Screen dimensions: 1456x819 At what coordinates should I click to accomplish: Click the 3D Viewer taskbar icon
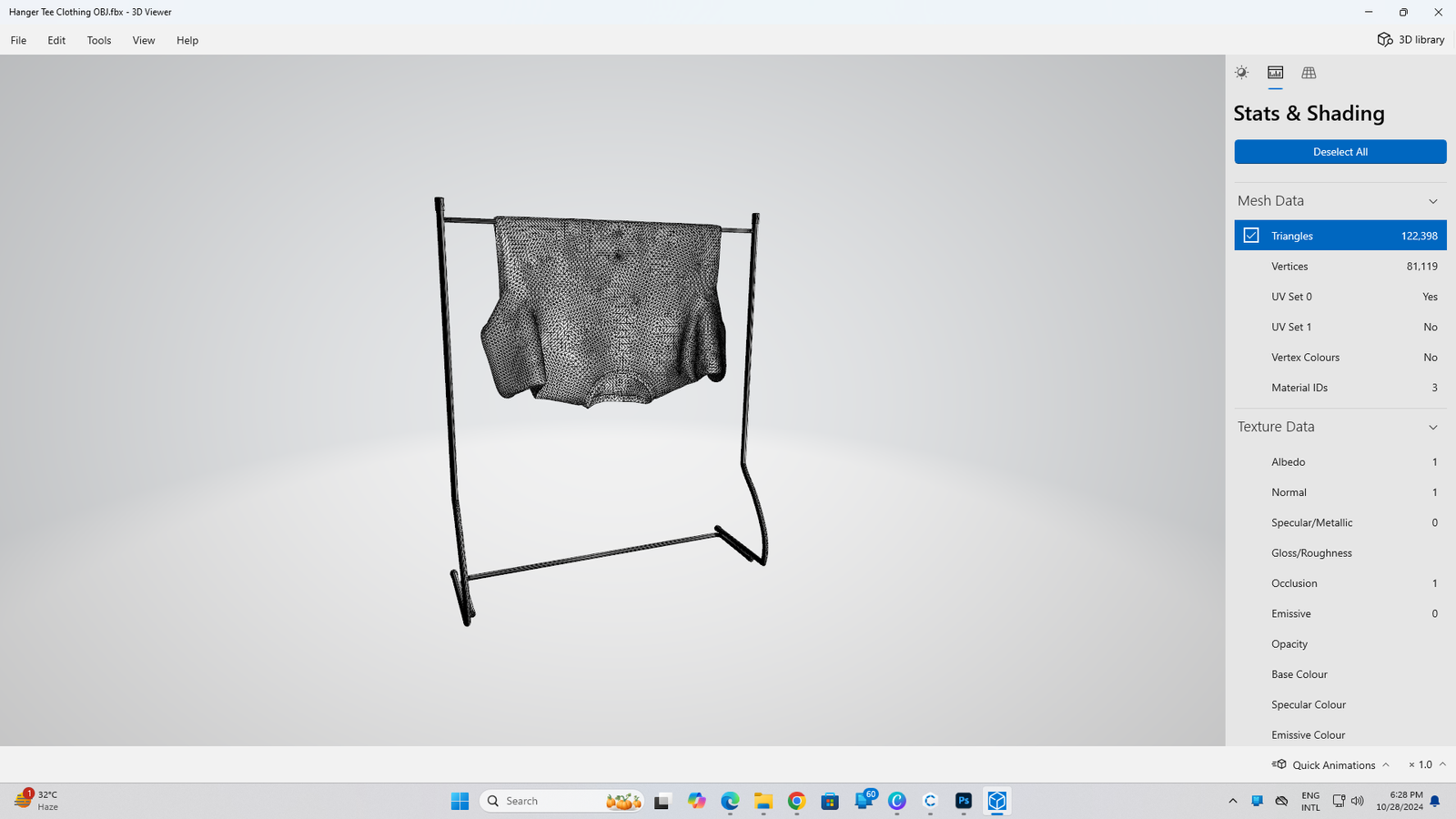pos(997,801)
